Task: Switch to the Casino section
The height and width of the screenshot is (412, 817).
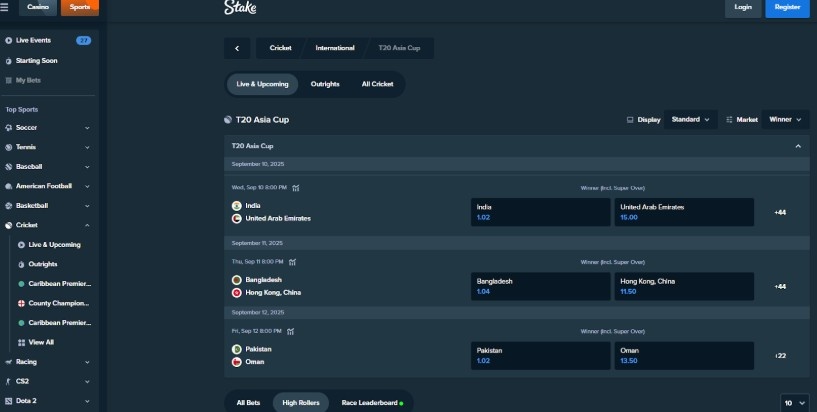Action: tap(38, 7)
